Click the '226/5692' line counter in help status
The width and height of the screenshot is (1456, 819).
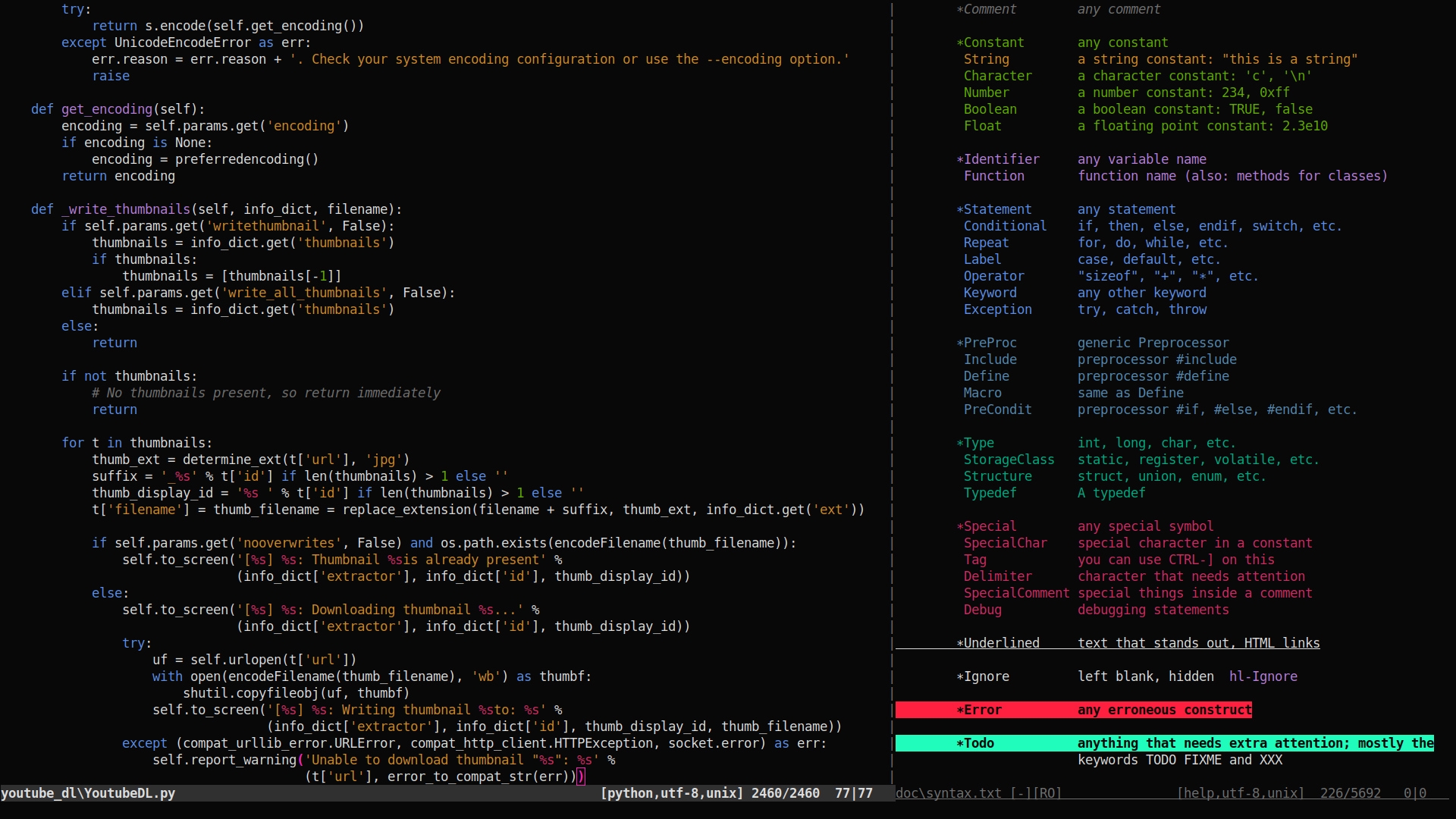(x=1350, y=793)
